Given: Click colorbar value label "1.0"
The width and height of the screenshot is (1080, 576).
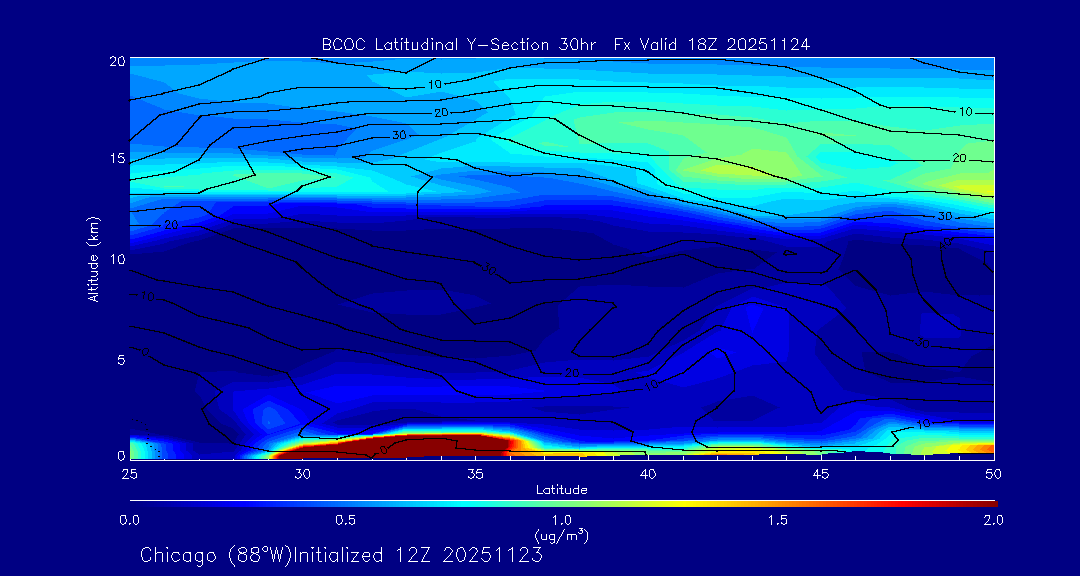Looking at the screenshot, I should tap(561, 520).
